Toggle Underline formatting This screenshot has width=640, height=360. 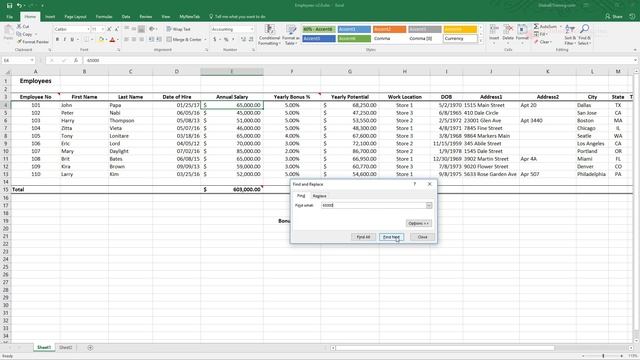point(72,40)
